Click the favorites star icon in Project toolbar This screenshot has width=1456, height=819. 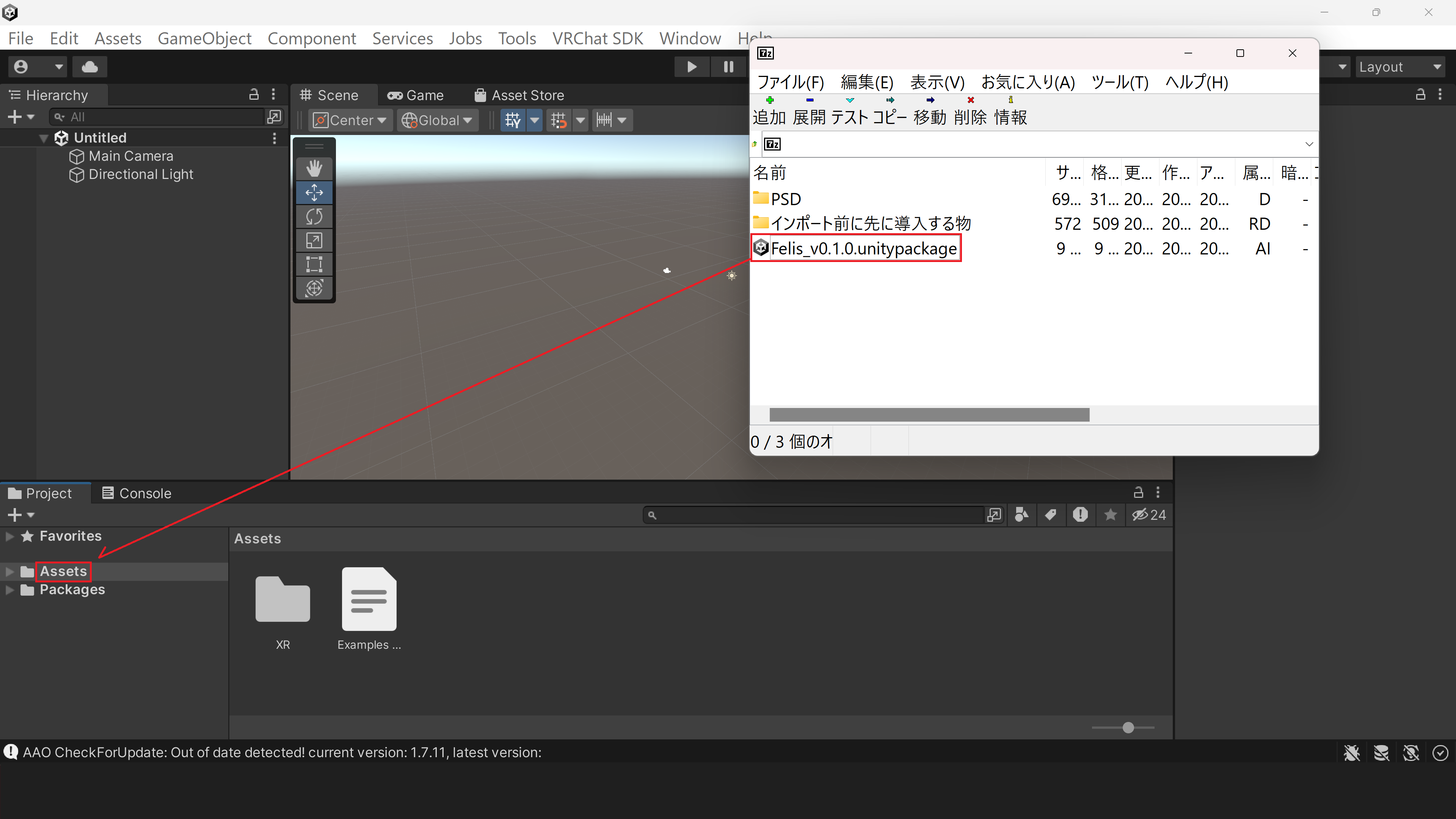tap(1111, 515)
